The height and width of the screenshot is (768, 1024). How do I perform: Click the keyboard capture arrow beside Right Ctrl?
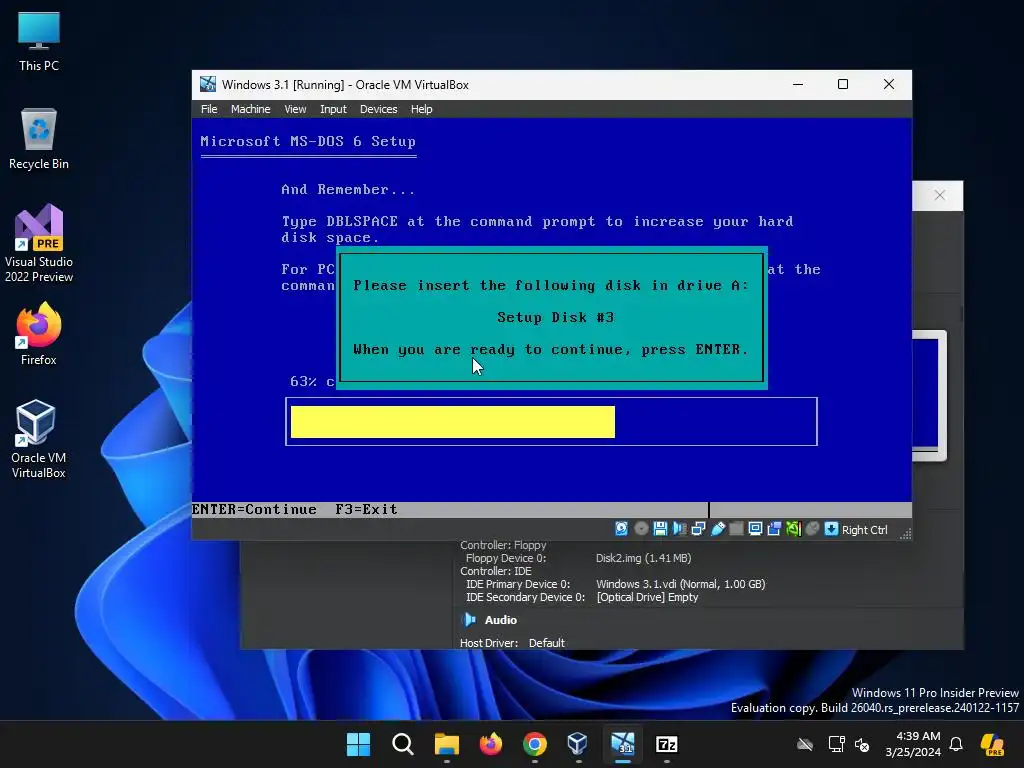pos(831,529)
